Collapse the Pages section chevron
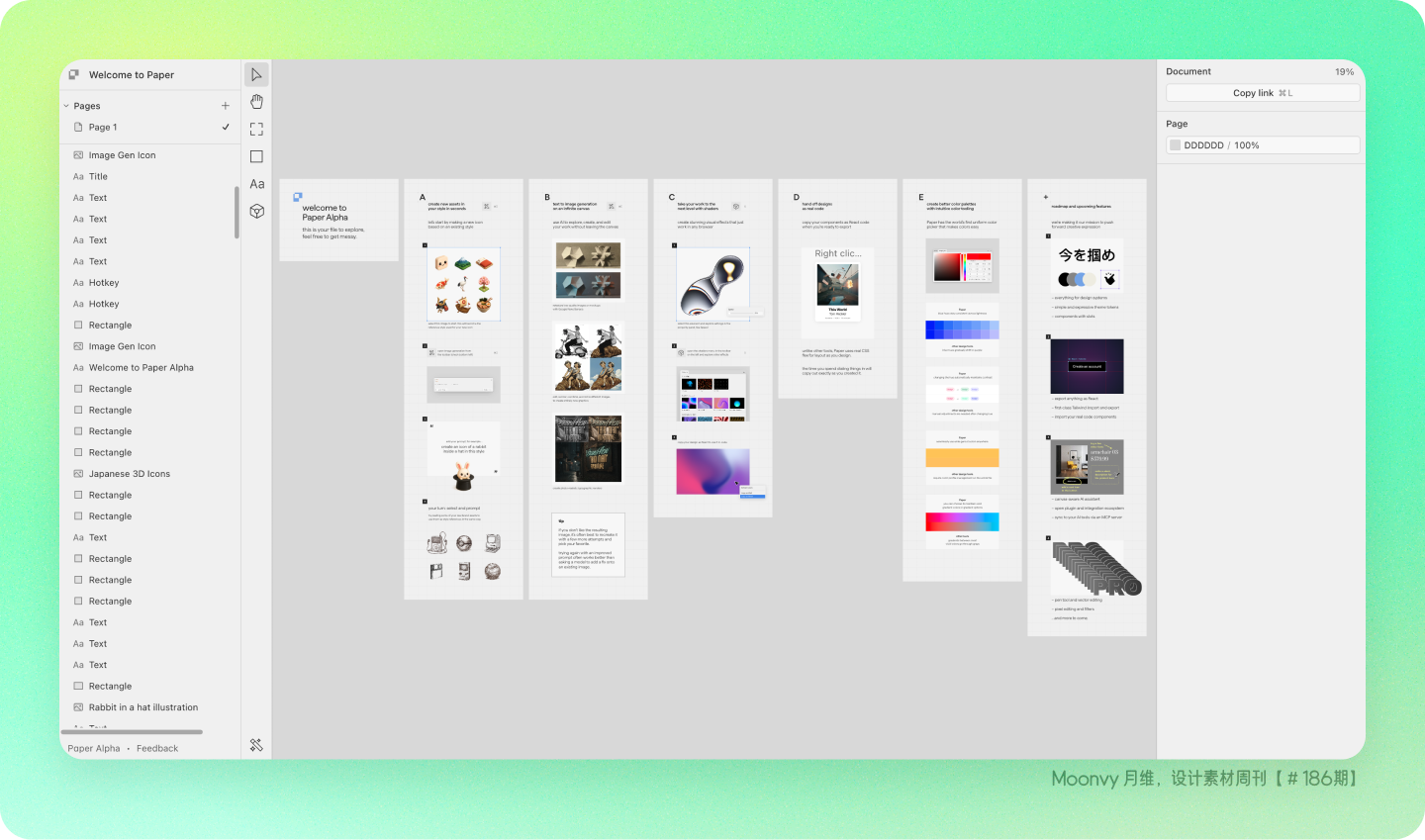 point(66,106)
